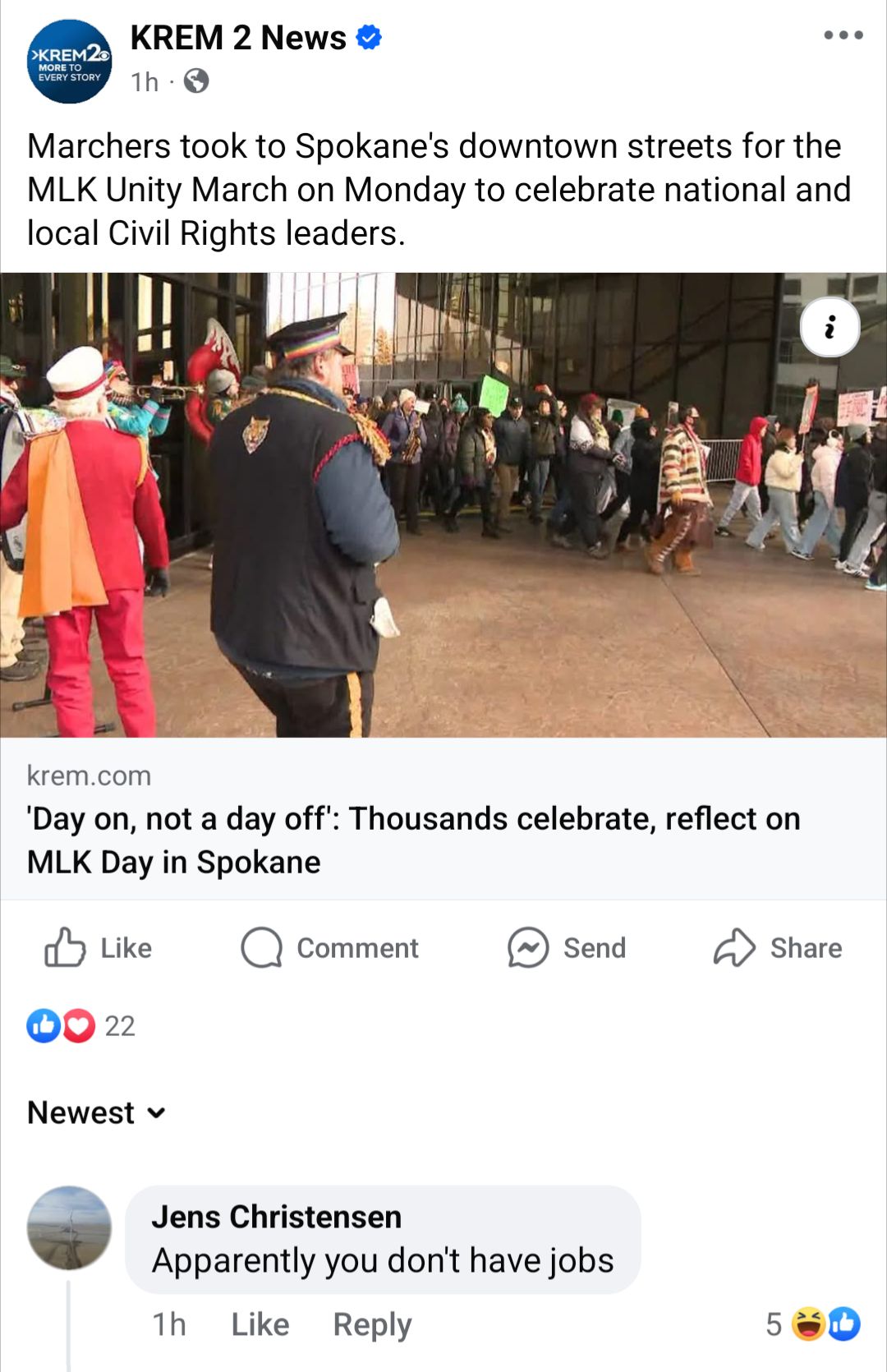The width and height of the screenshot is (887, 1372).
Task: Open the 'Day on, not a day off' article headline
Action: [413, 840]
